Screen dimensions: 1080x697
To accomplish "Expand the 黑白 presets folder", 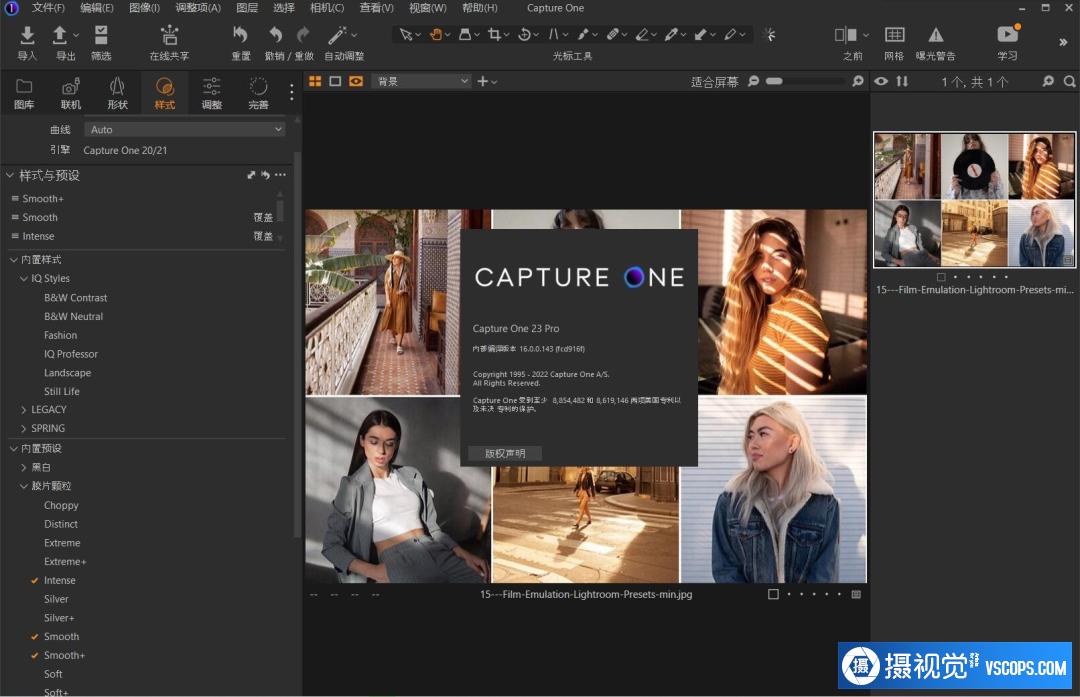I will pyautogui.click(x=24, y=468).
